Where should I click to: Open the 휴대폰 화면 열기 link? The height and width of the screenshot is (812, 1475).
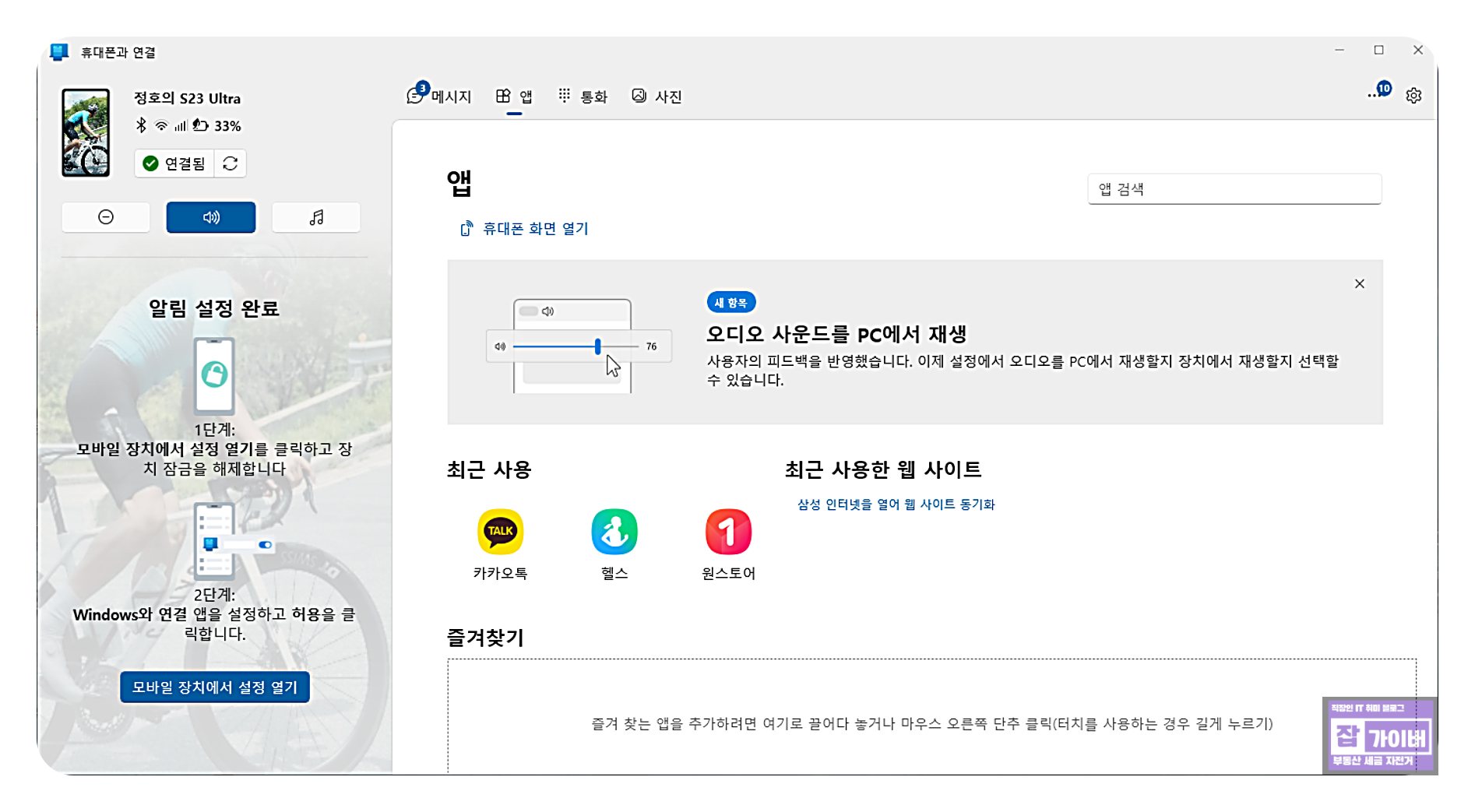526,228
